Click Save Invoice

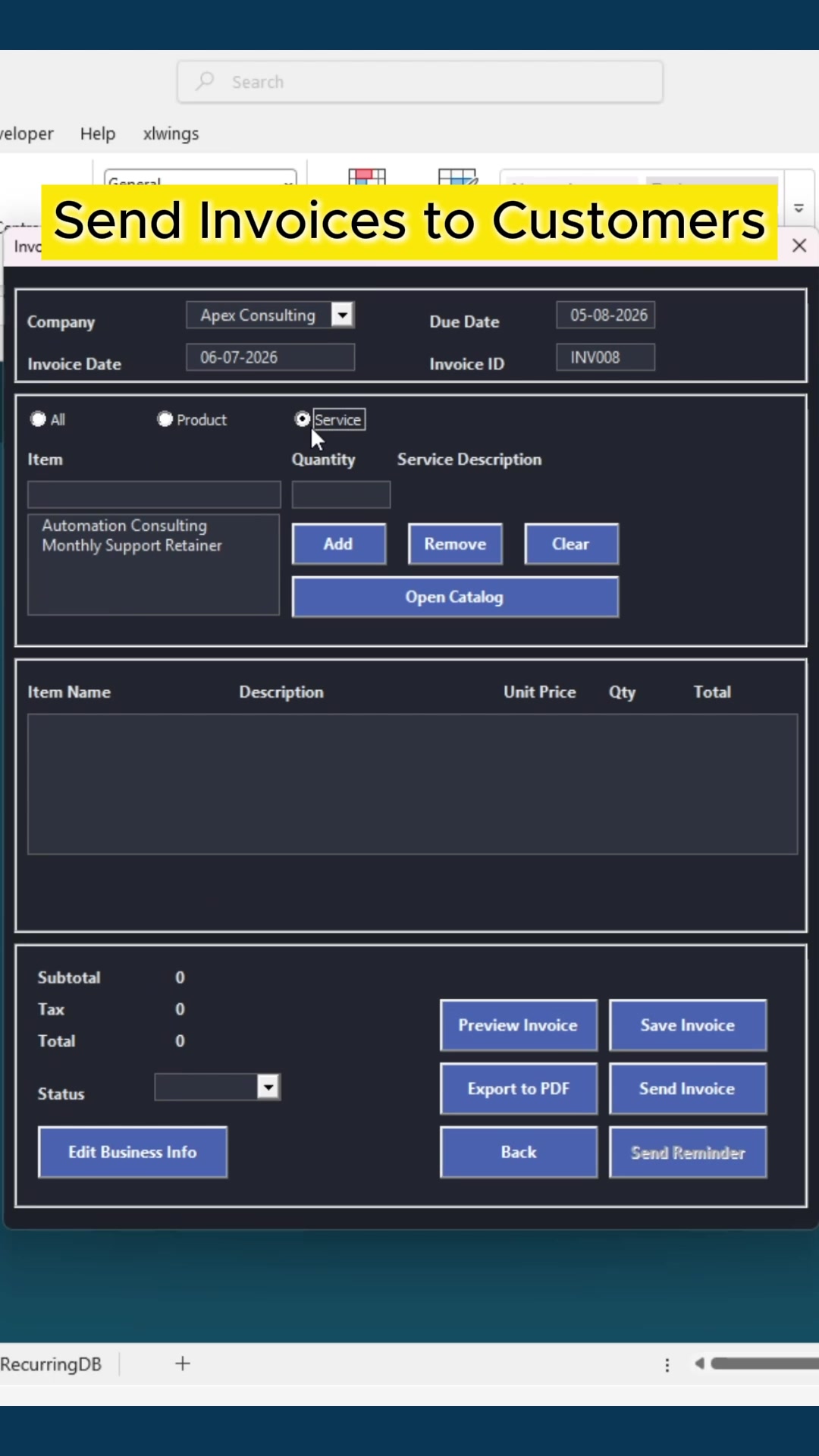coord(688,1025)
